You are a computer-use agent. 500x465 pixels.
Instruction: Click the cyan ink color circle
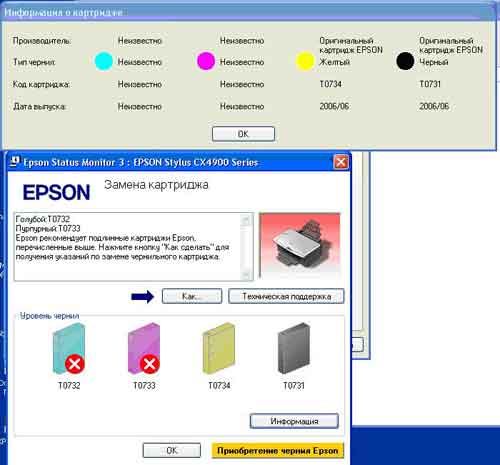104,61
